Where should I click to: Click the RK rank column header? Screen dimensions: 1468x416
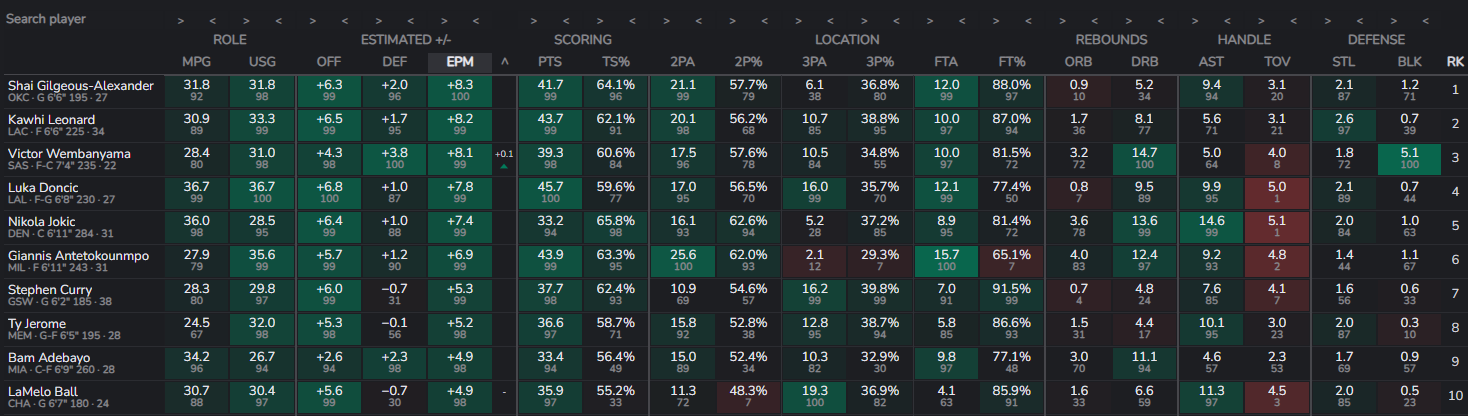coord(1455,62)
